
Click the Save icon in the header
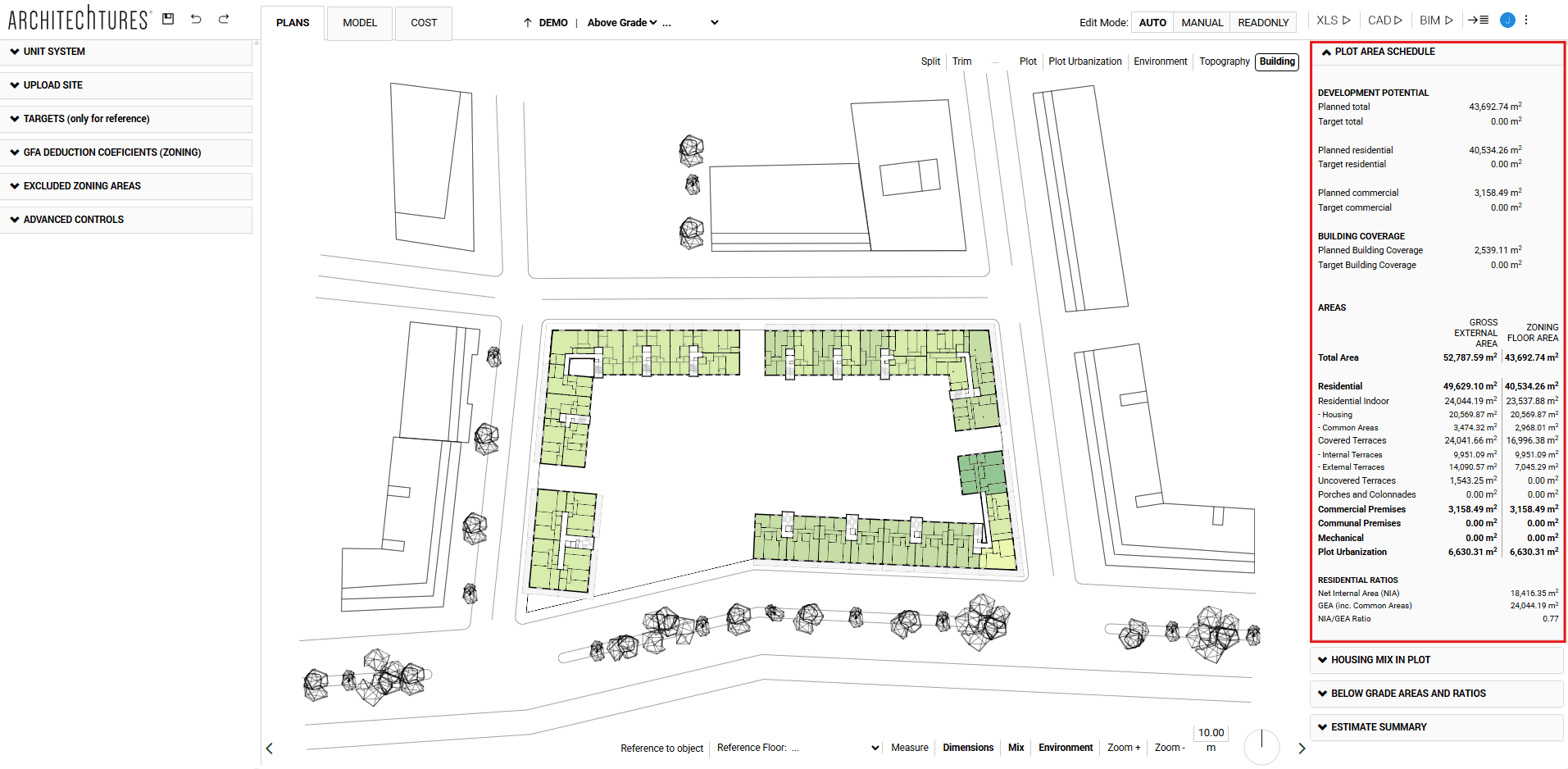(167, 18)
